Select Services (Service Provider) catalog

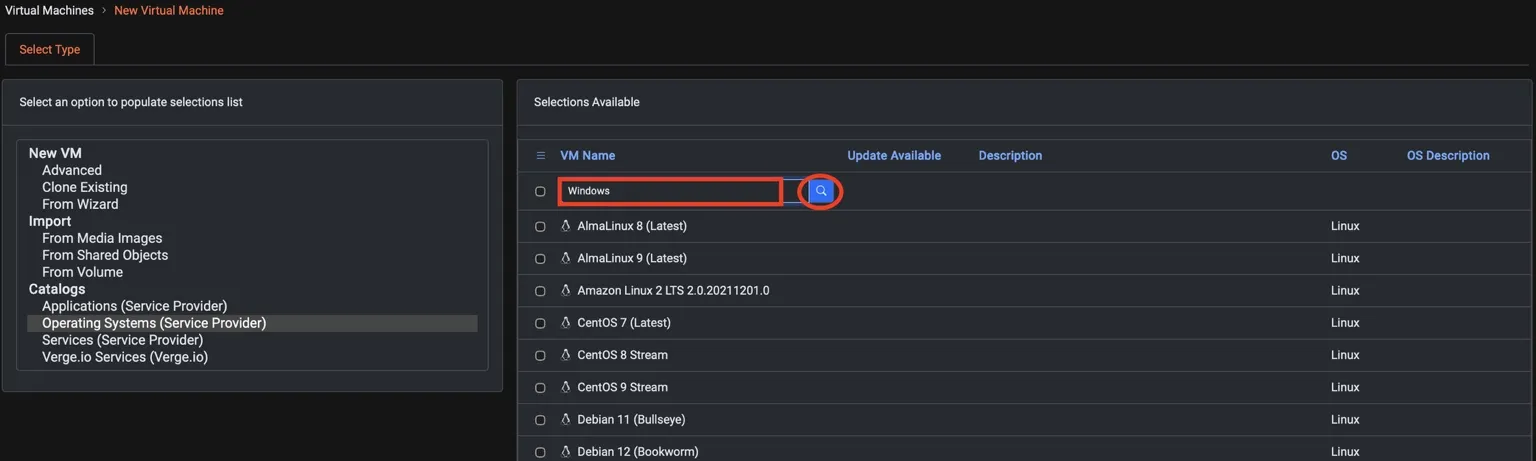point(123,340)
